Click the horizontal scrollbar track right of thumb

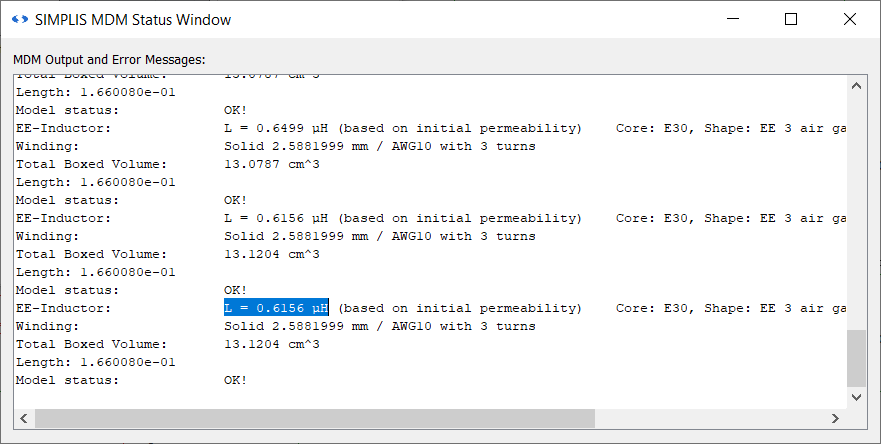point(710,418)
